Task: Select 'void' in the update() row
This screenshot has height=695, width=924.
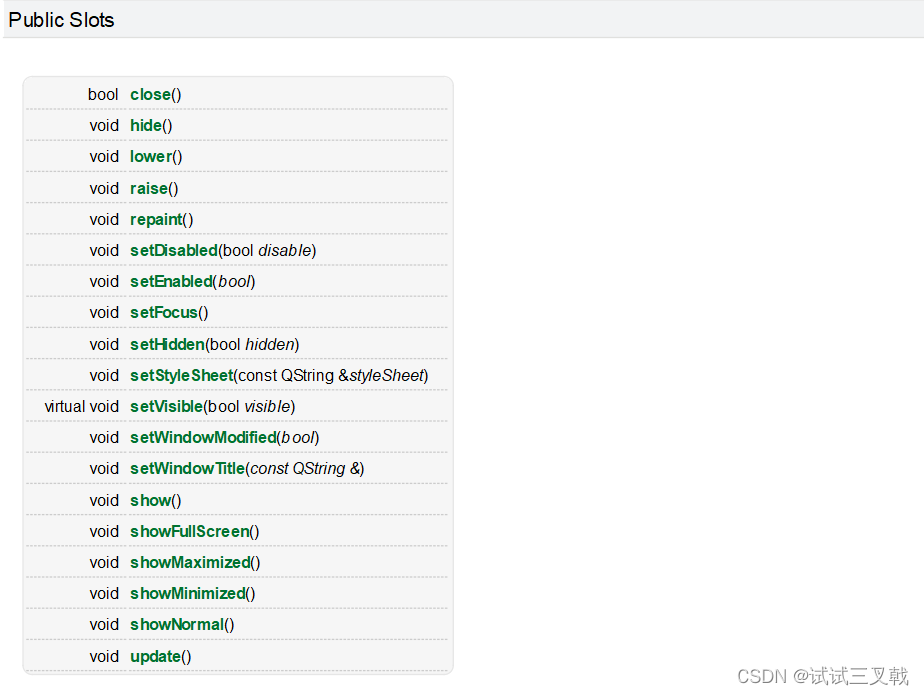Action: [x=104, y=657]
